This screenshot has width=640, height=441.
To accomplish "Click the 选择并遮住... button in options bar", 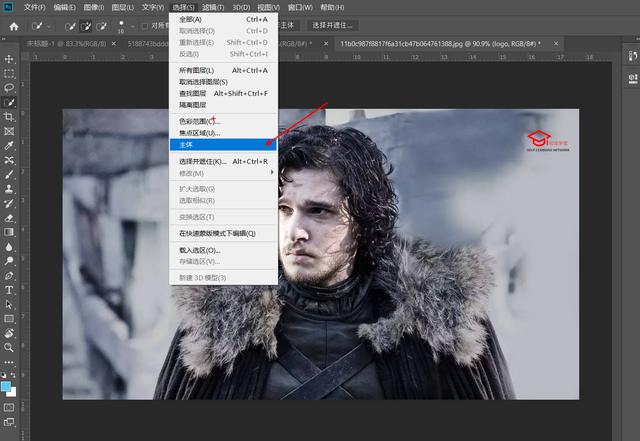I will [x=332, y=25].
